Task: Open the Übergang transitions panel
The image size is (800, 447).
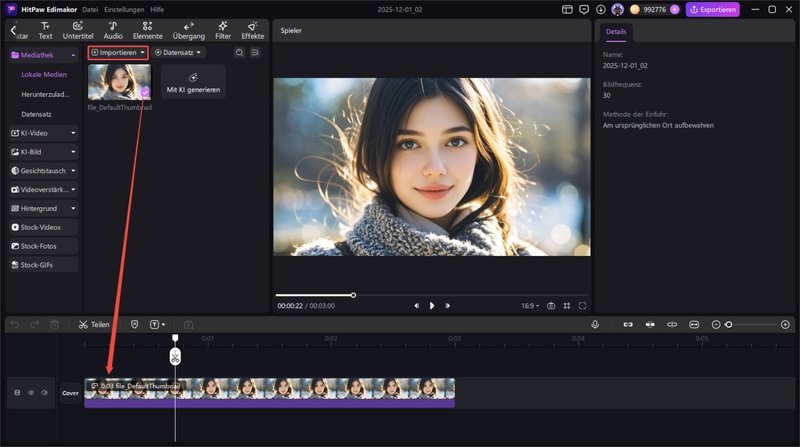Action: pos(188,30)
